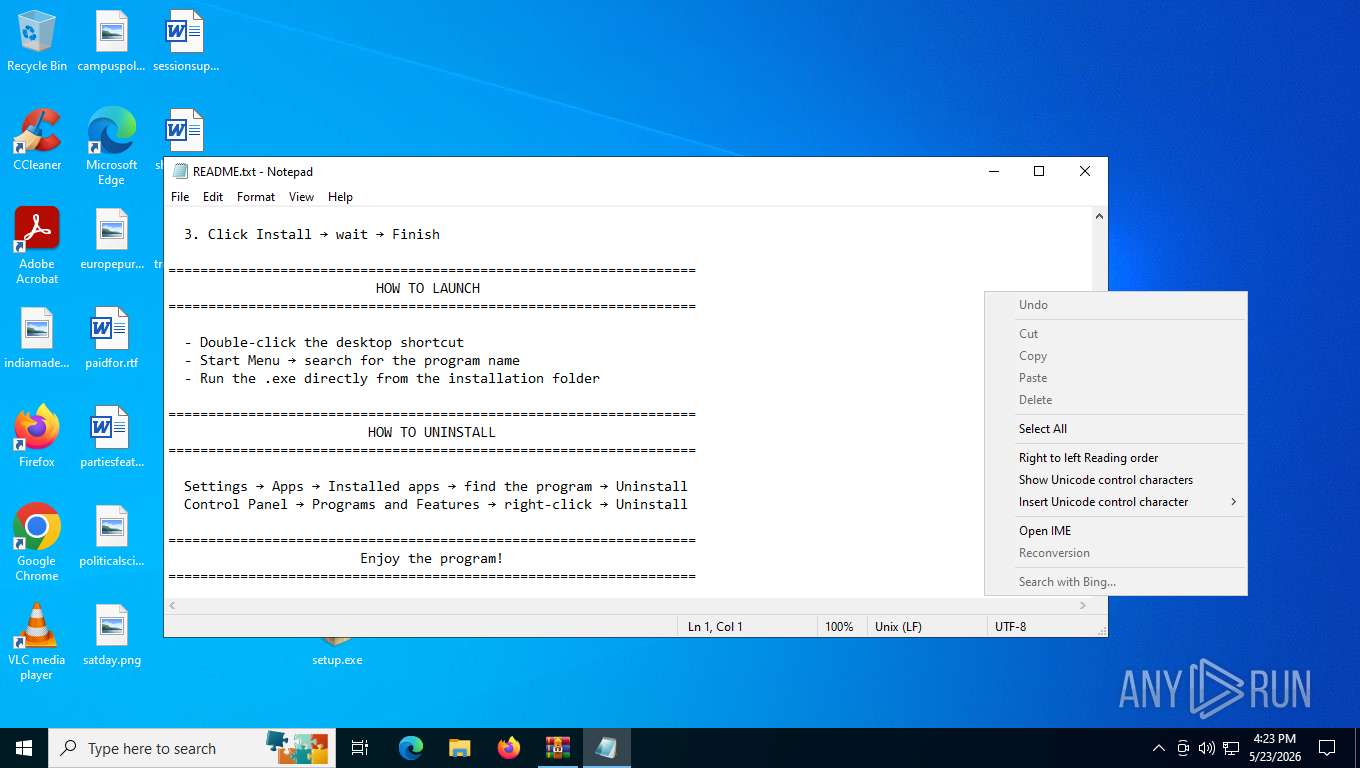Open the Edit menu in Notepad
1360x768 pixels.
[x=213, y=197]
